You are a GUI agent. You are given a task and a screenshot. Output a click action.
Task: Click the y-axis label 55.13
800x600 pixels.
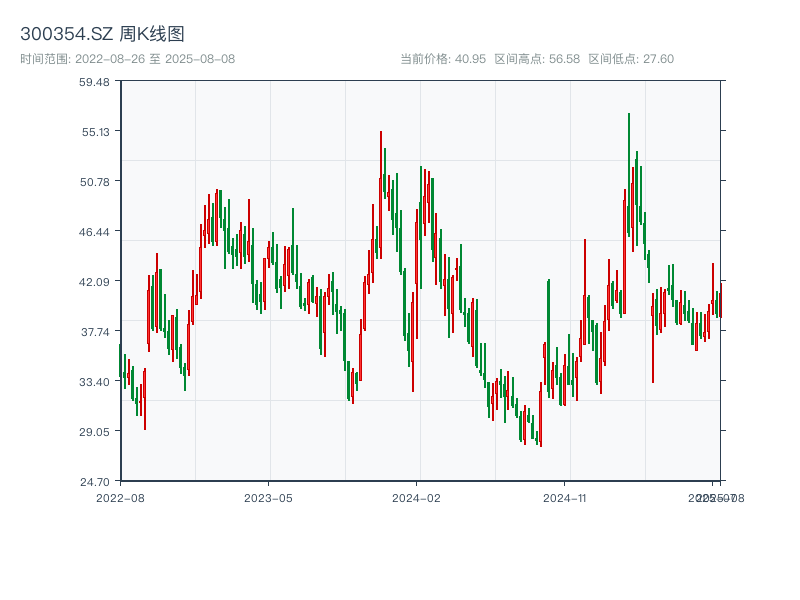click(95, 132)
